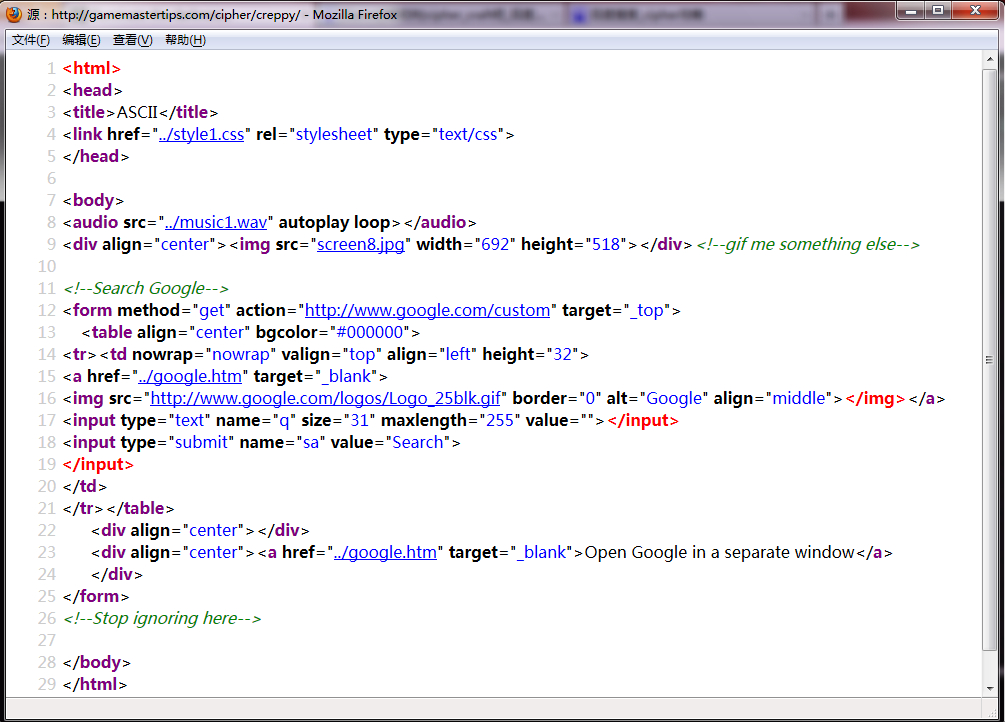
Task: Click the "middle" align value on line 16
Action: point(799,398)
